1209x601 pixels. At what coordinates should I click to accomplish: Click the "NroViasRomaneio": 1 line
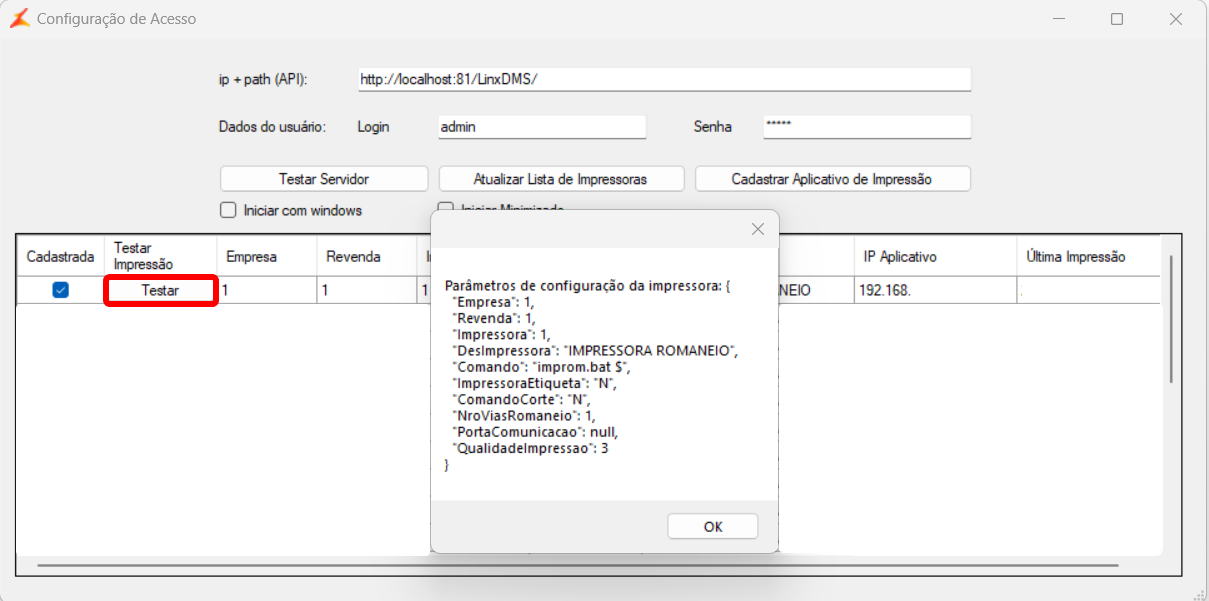(525, 416)
